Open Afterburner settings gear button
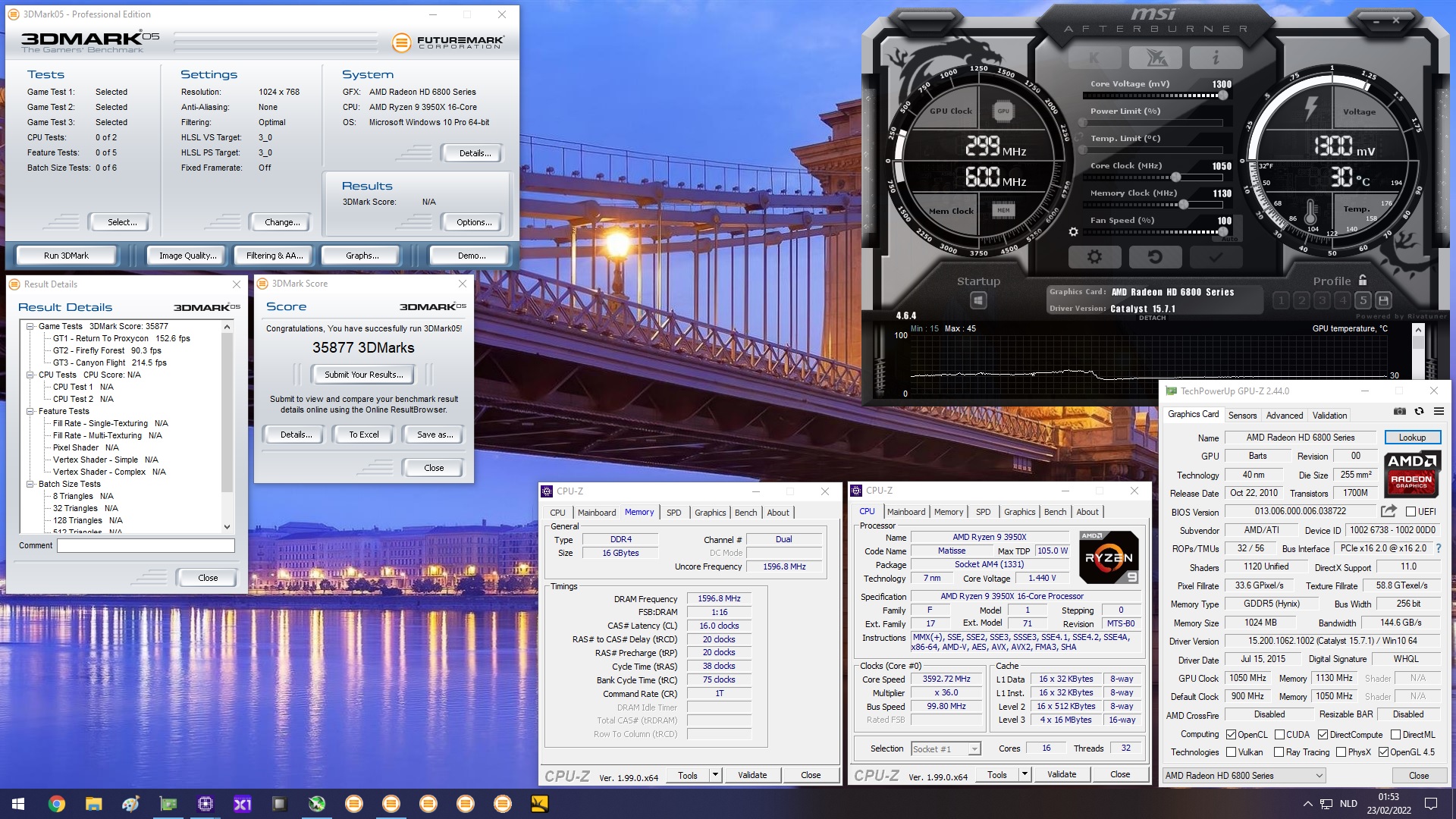The image size is (1456, 819). coord(1094,256)
